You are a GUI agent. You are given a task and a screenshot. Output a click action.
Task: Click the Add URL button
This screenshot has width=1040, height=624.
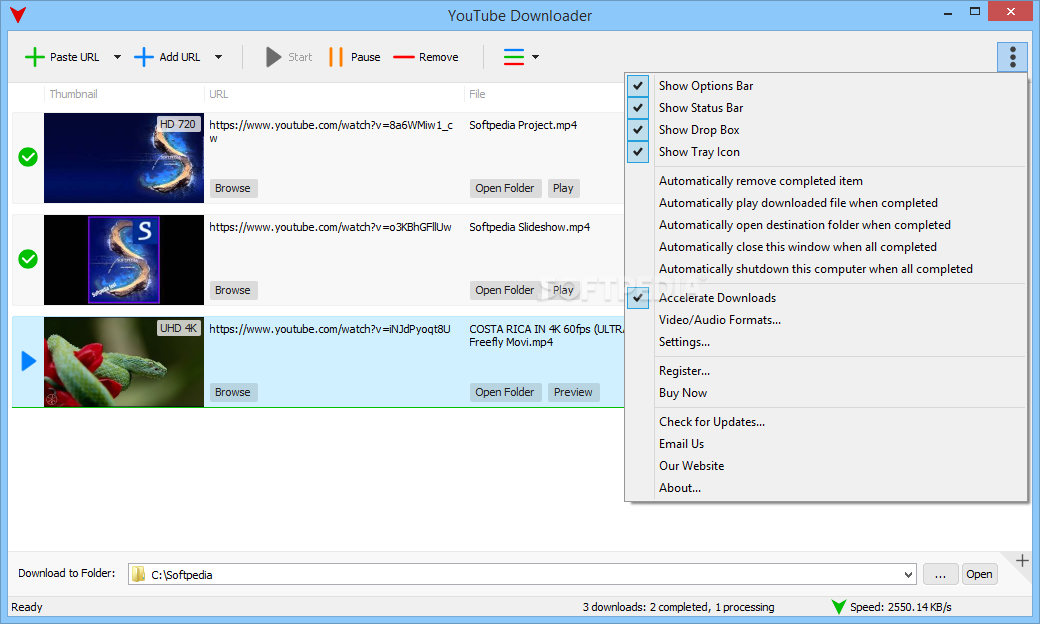click(x=167, y=57)
